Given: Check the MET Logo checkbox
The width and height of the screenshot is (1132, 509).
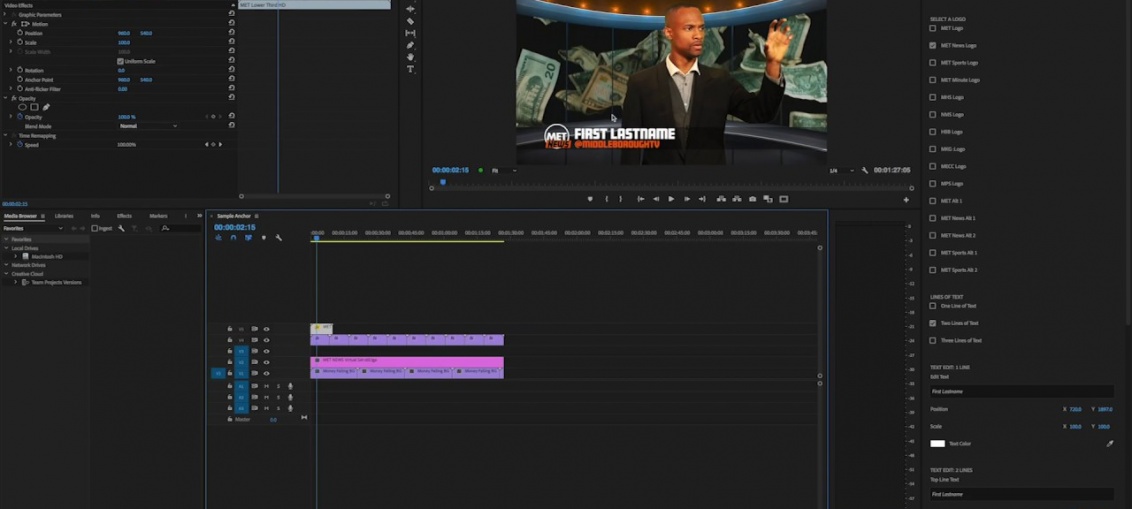Looking at the screenshot, I should tap(933, 28).
